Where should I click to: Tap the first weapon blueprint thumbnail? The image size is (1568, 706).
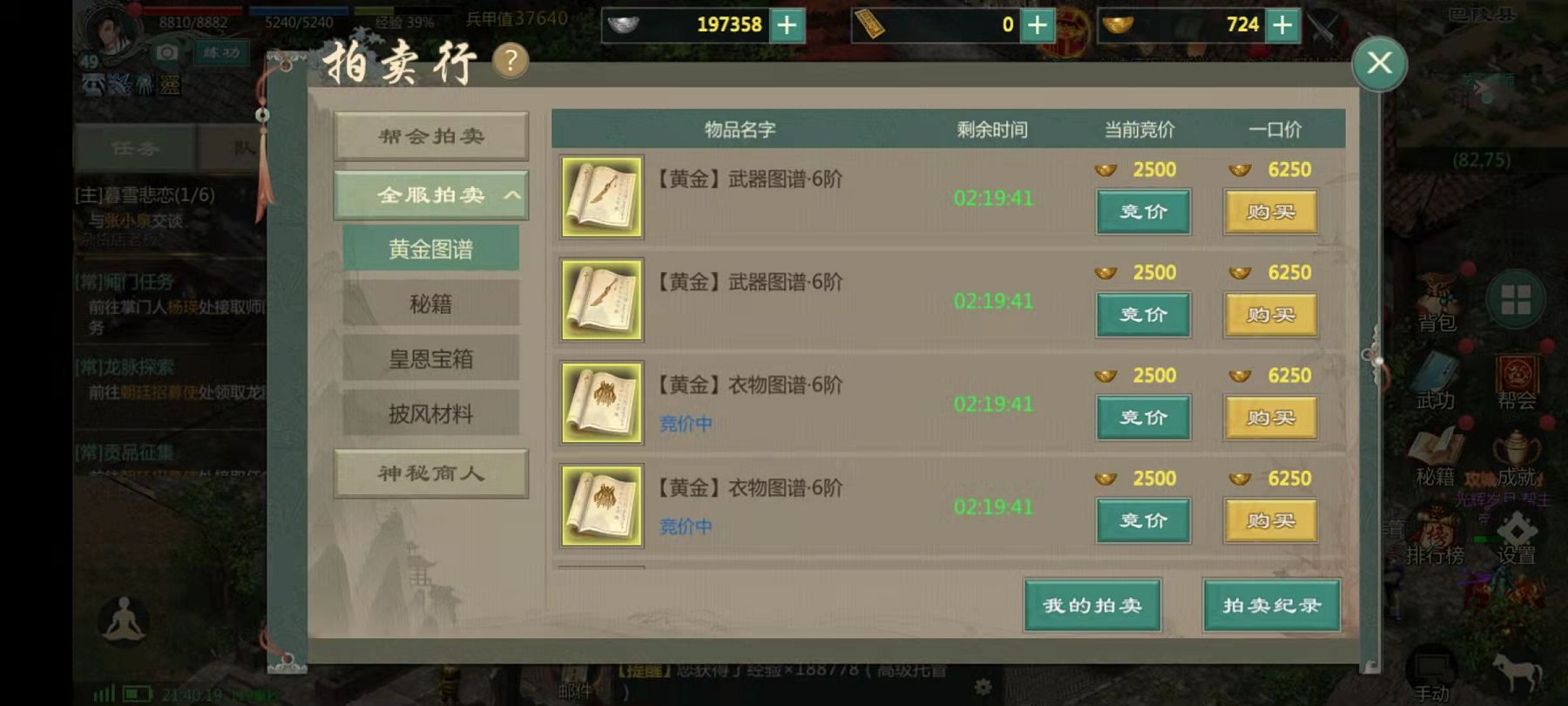[602, 197]
